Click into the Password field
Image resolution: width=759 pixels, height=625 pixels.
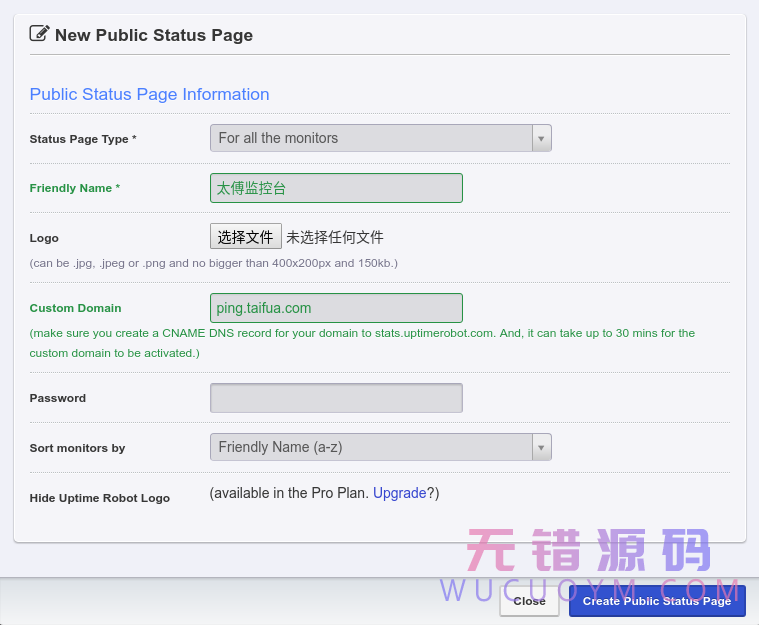coord(336,398)
